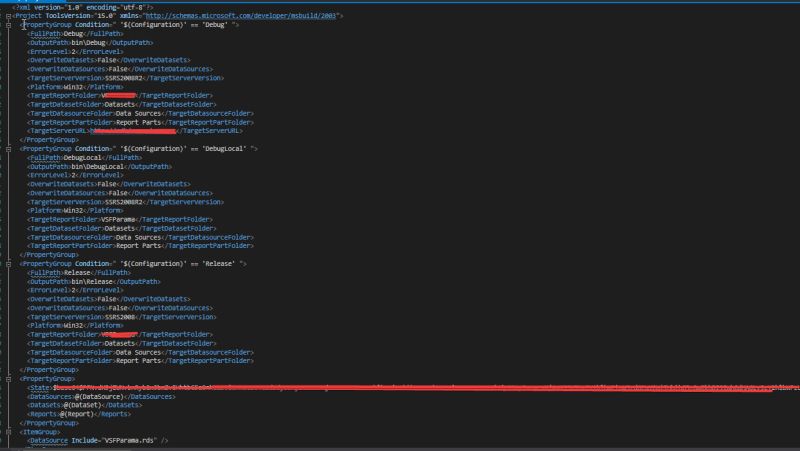Click the xml version declaration line
The height and width of the screenshot is (451, 800).
click(83, 7)
